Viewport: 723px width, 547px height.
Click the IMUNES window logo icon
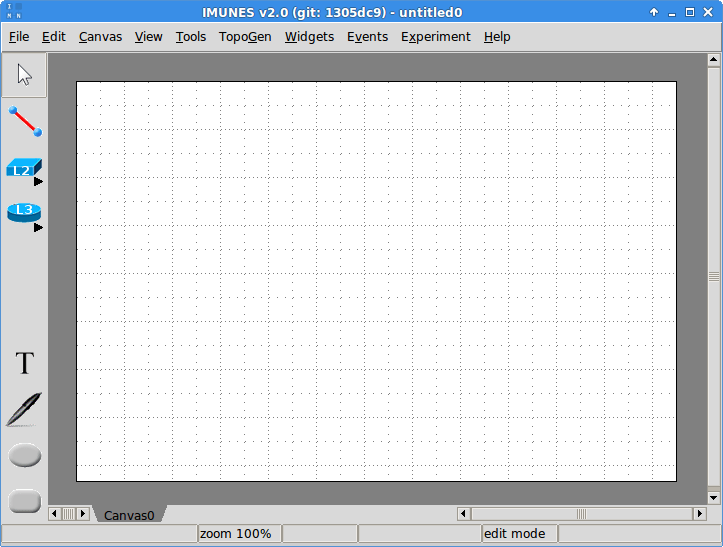[14, 12]
